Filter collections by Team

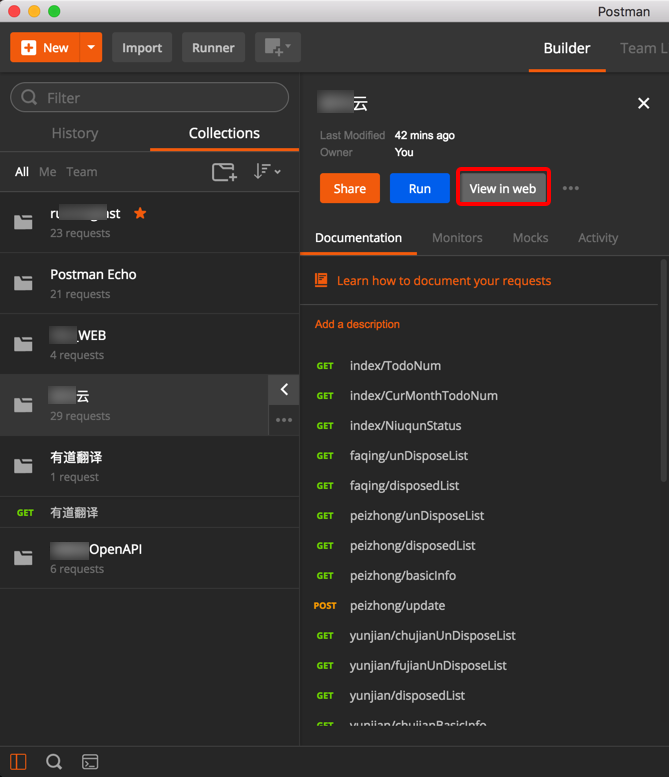pos(82,172)
